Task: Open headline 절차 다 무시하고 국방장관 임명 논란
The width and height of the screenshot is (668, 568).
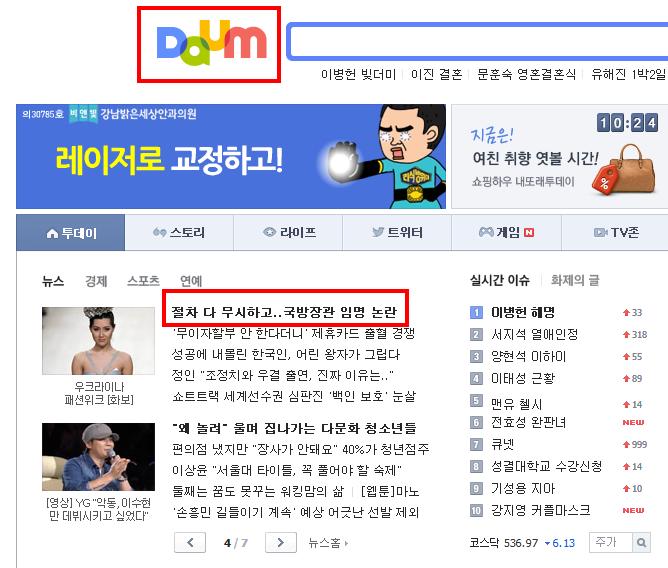Action: point(284,312)
